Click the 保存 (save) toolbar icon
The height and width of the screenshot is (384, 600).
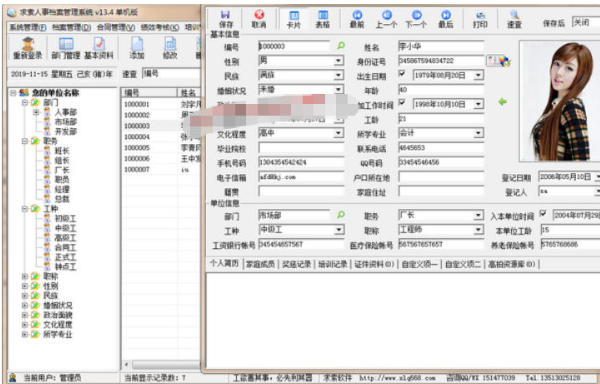pos(226,19)
